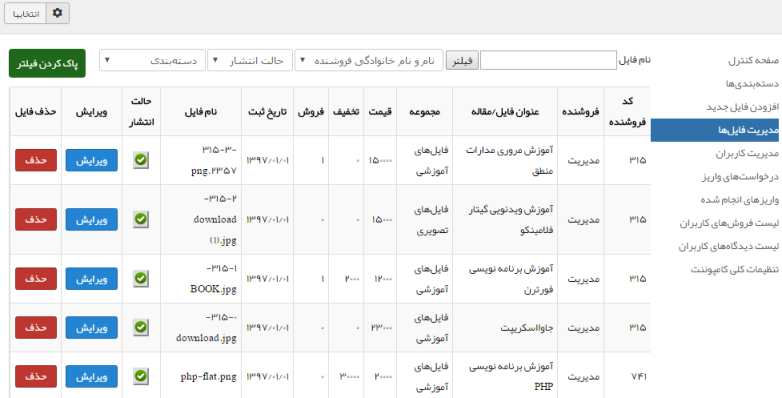Open لیست دیدگاه‌های کاربران in sidebar
This screenshot has width=782, height=398.
729,246
